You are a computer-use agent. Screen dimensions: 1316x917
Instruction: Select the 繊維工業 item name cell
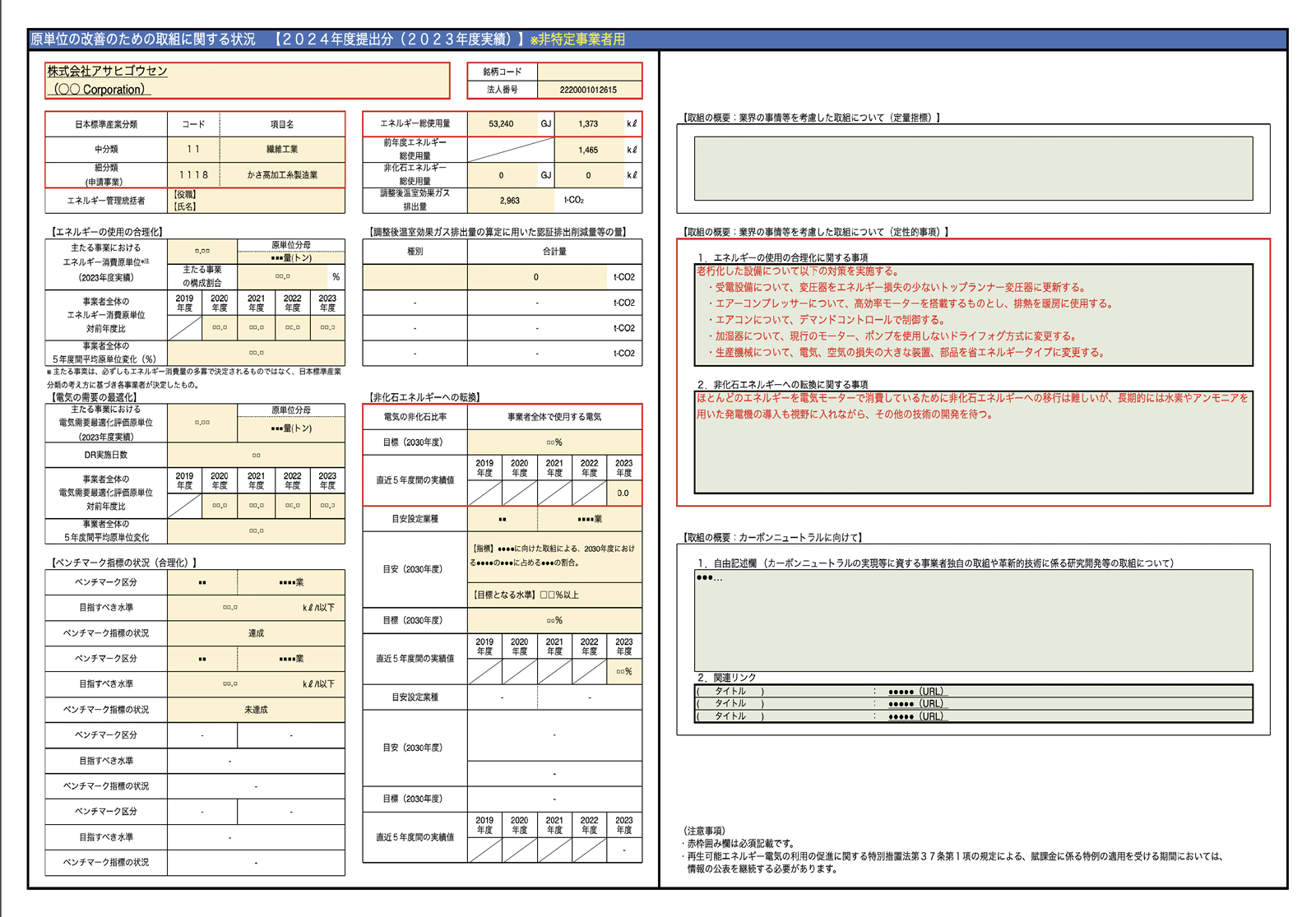click(282, 150)
